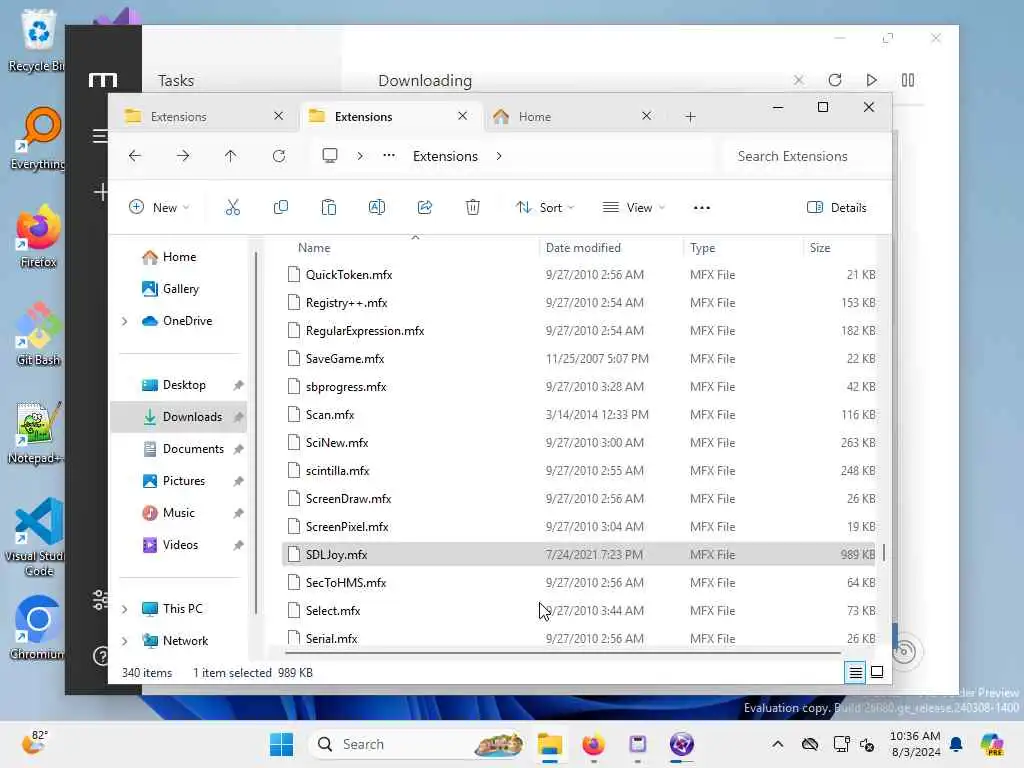The image size is (1024, 768).
Task: Open Git Bash desktop shortcut
Action: pyautogui.click(x=38, y=333)
